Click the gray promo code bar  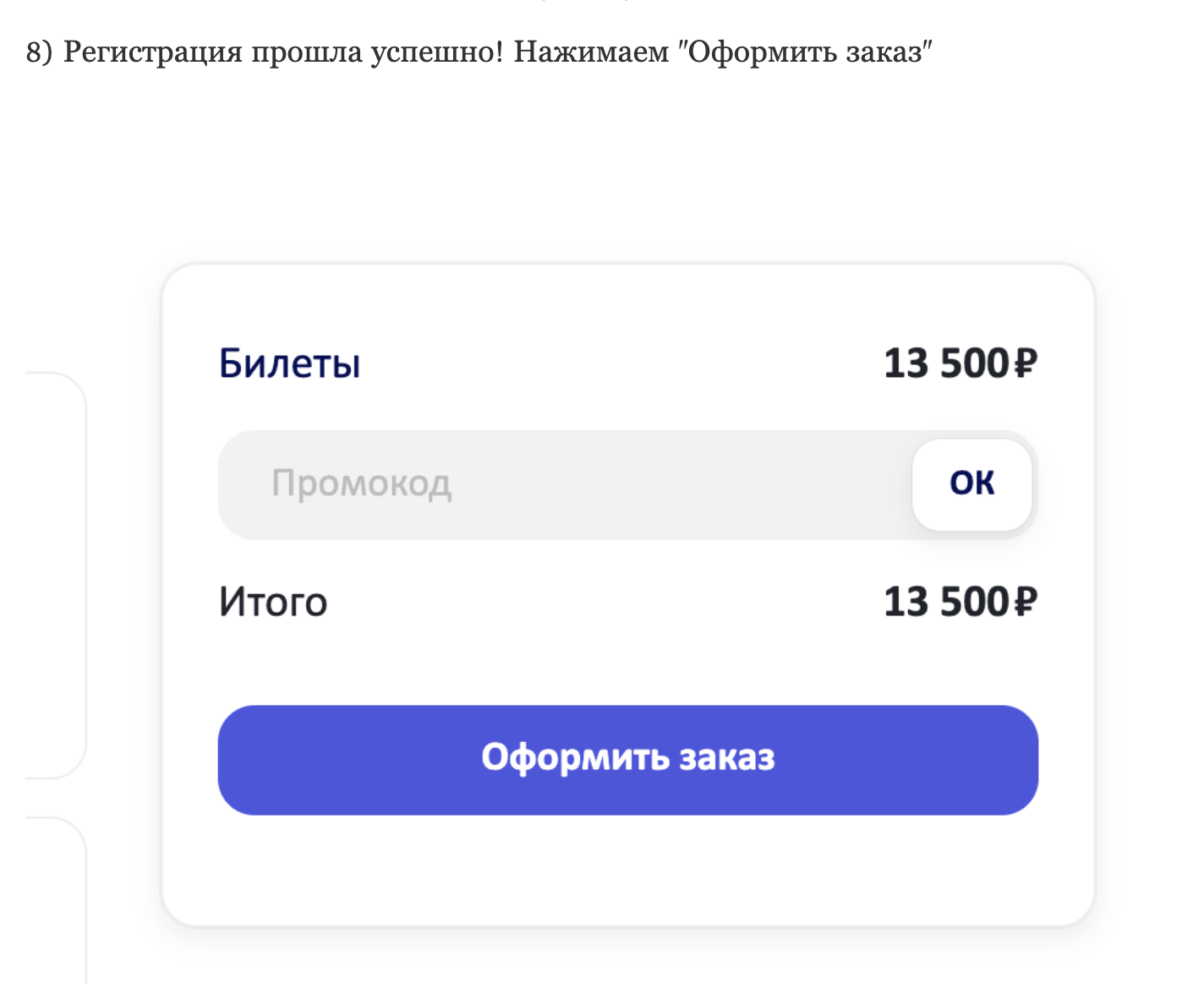click(x=592, y=484)
